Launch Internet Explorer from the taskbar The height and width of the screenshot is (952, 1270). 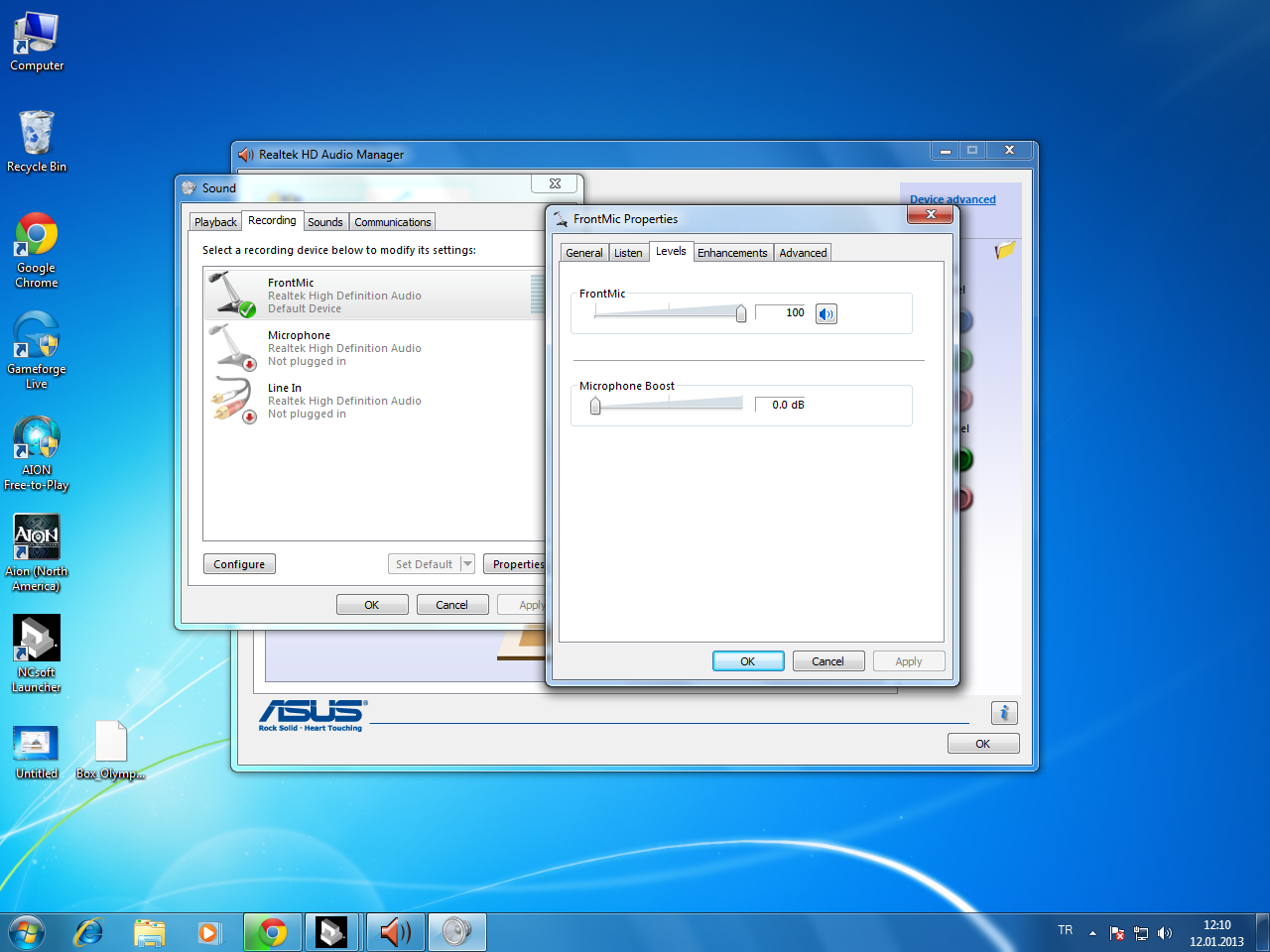point(89,932)
